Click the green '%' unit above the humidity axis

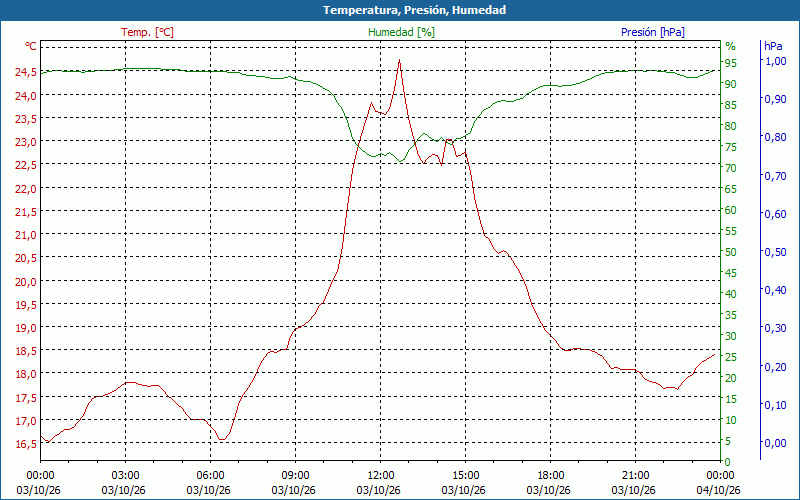tap(731, 46)
